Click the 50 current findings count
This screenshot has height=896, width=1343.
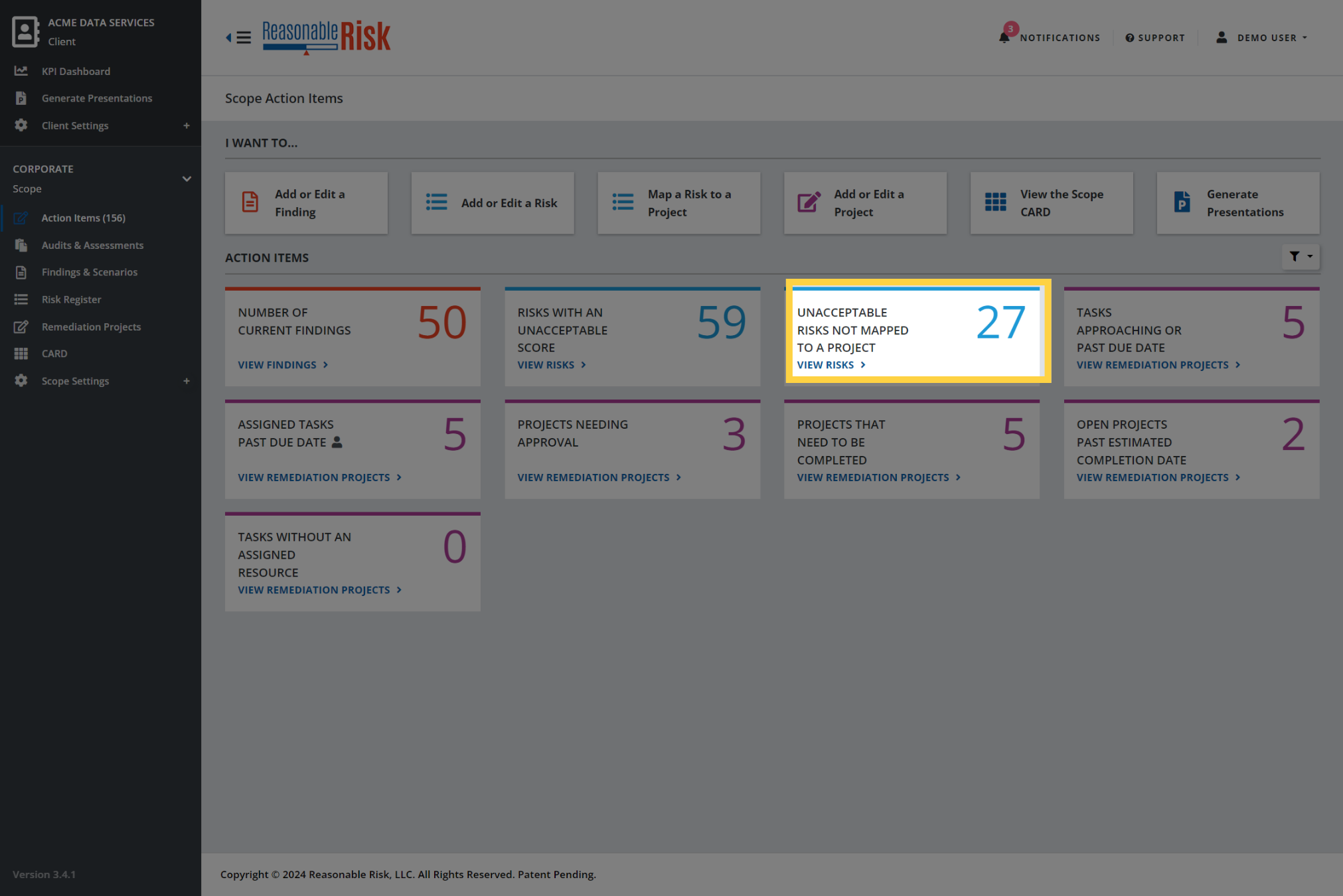[442, 323]
